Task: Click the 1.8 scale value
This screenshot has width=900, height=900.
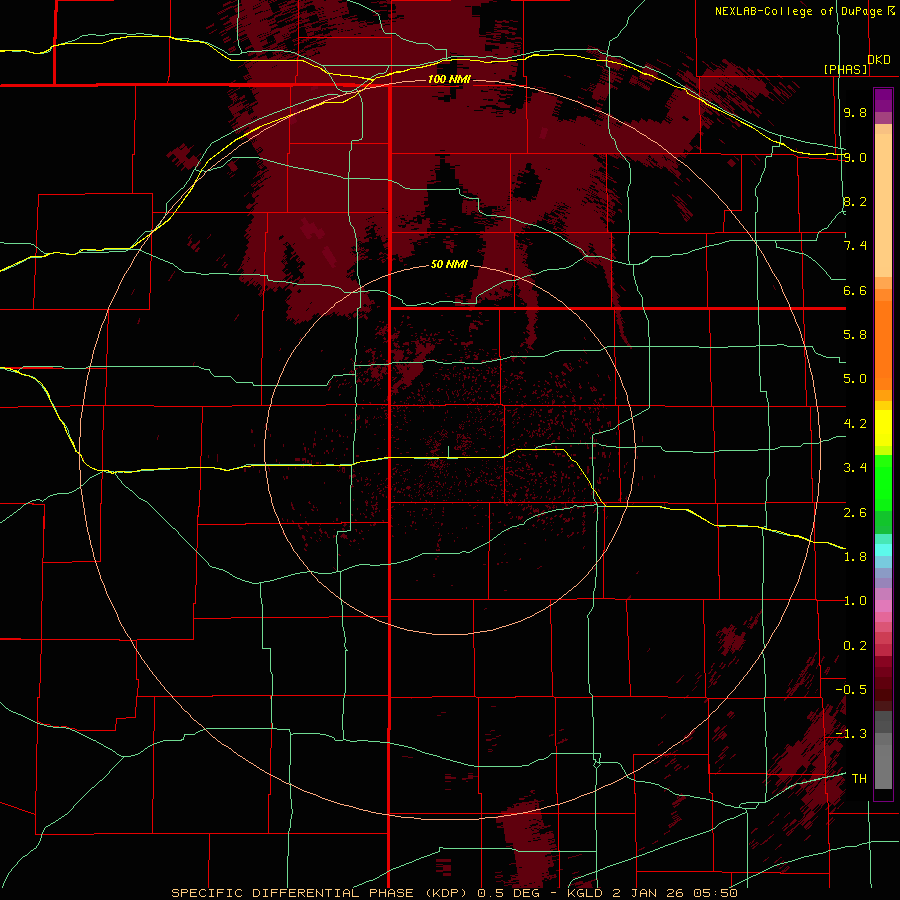Action: 855,557
